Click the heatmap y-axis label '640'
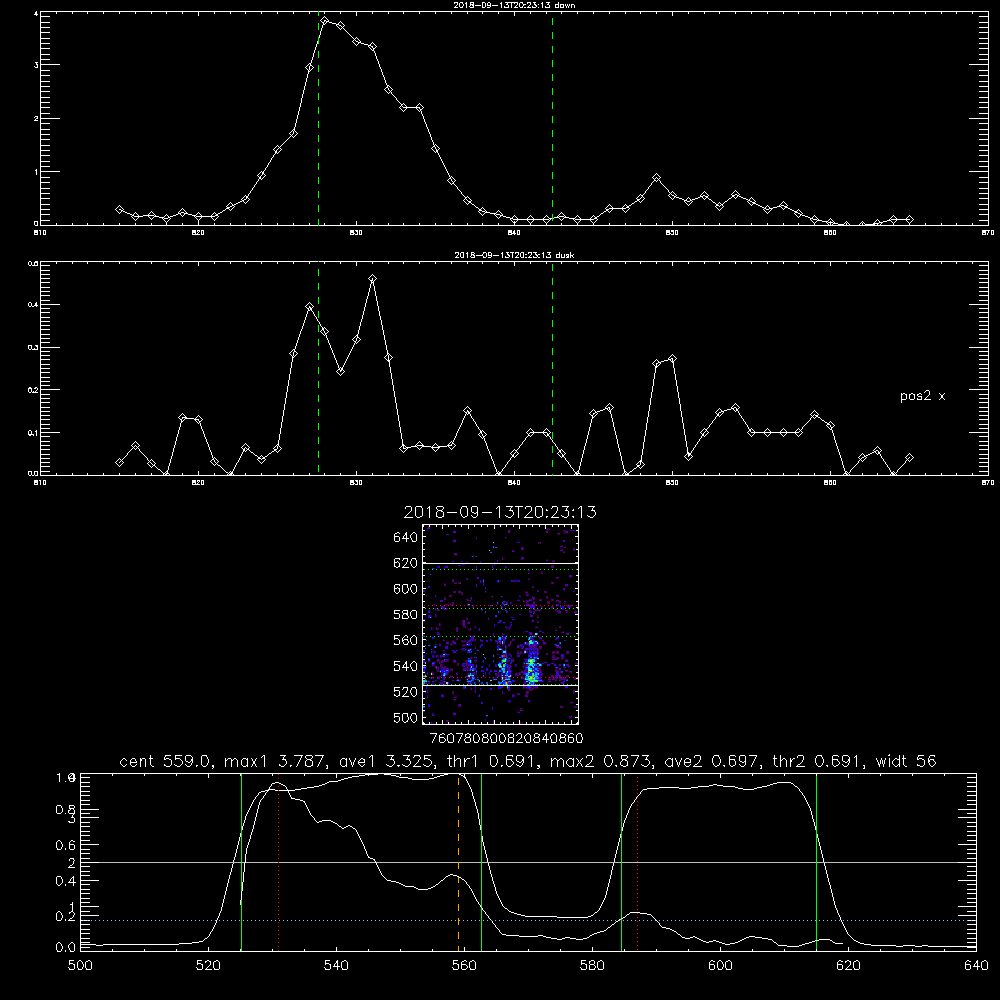The height and width of the screenshot is (1000, 1000). point(406,538)
